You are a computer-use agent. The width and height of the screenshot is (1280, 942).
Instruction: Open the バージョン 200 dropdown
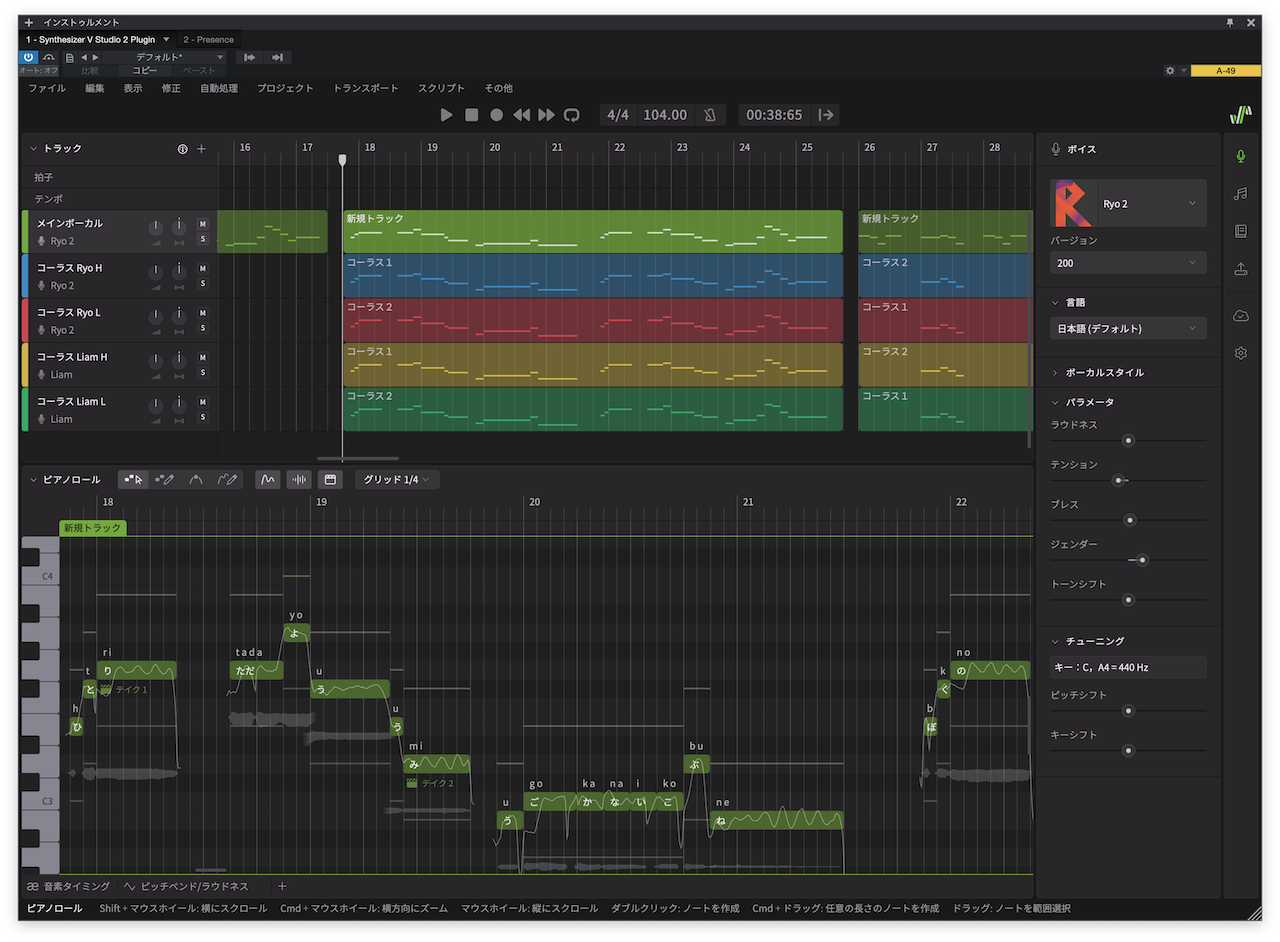coord(1128,263)
